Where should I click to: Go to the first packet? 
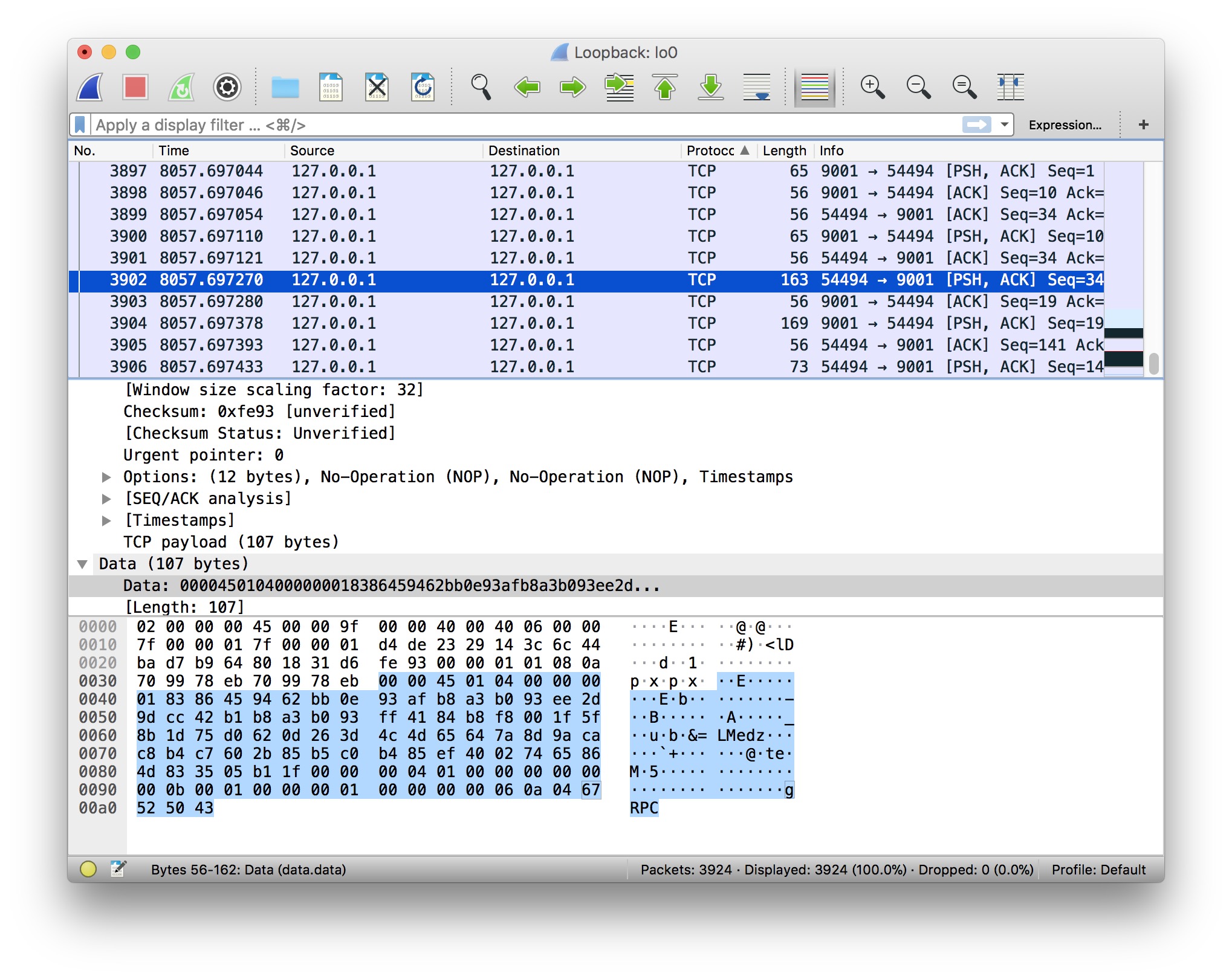pos(665,87)
